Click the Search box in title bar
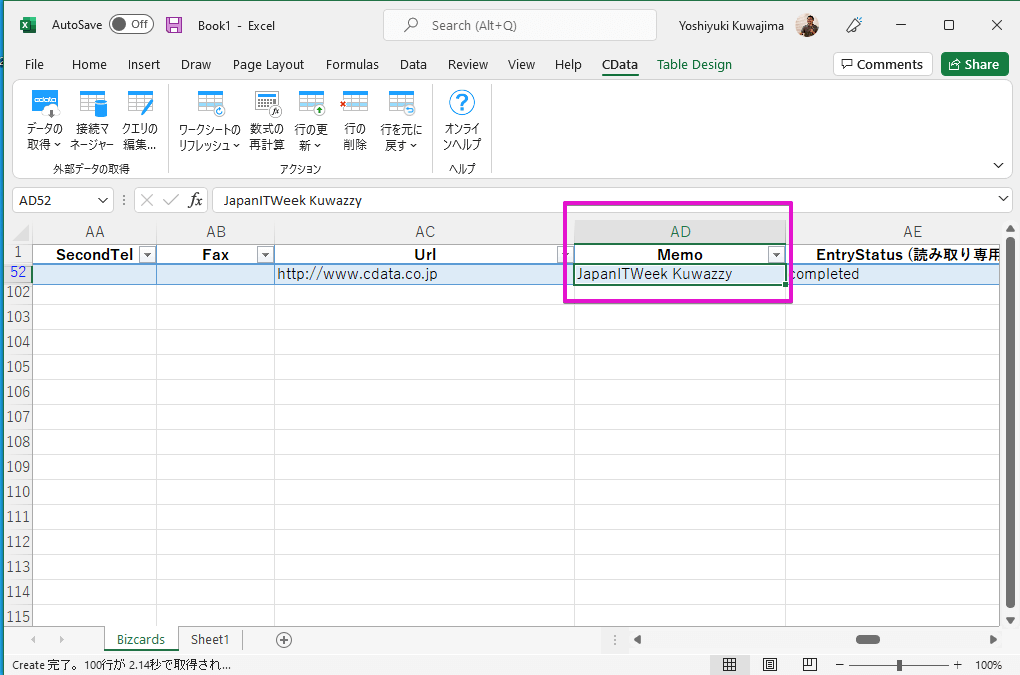Viewport: 1020px width, 675px height. click(520, 25)
